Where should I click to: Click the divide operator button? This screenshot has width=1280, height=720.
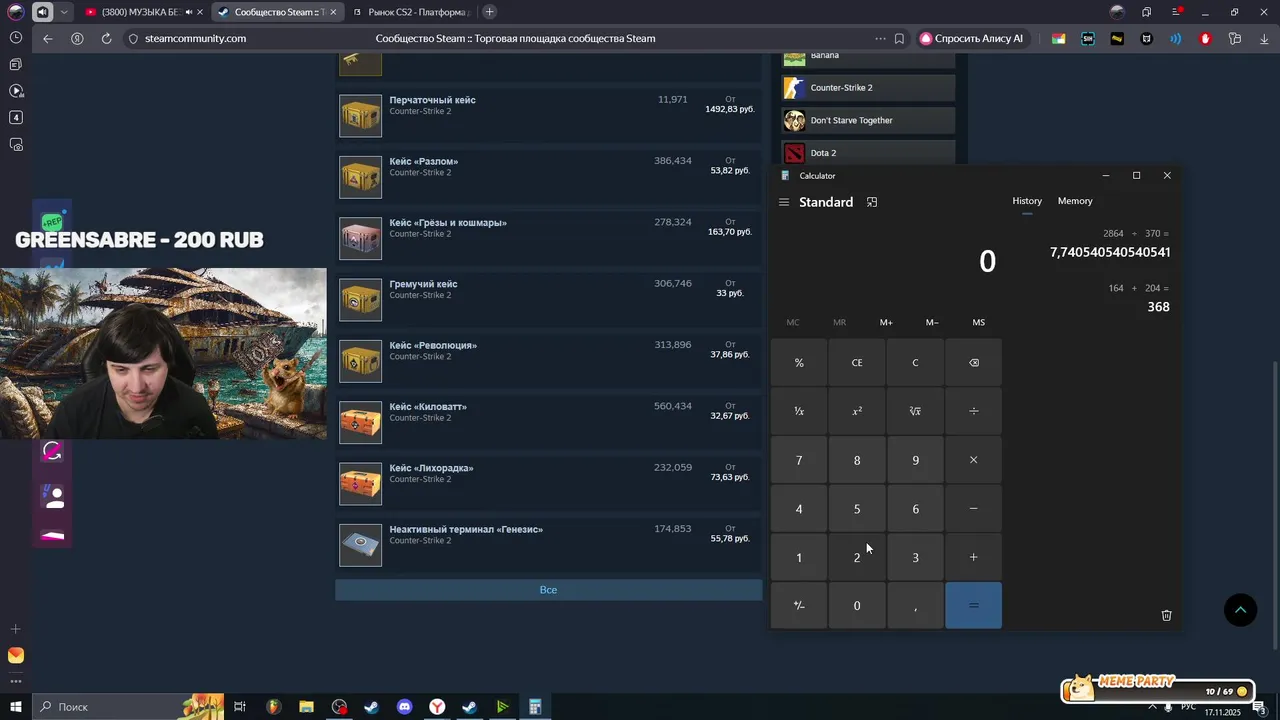[x=973, y=411]
